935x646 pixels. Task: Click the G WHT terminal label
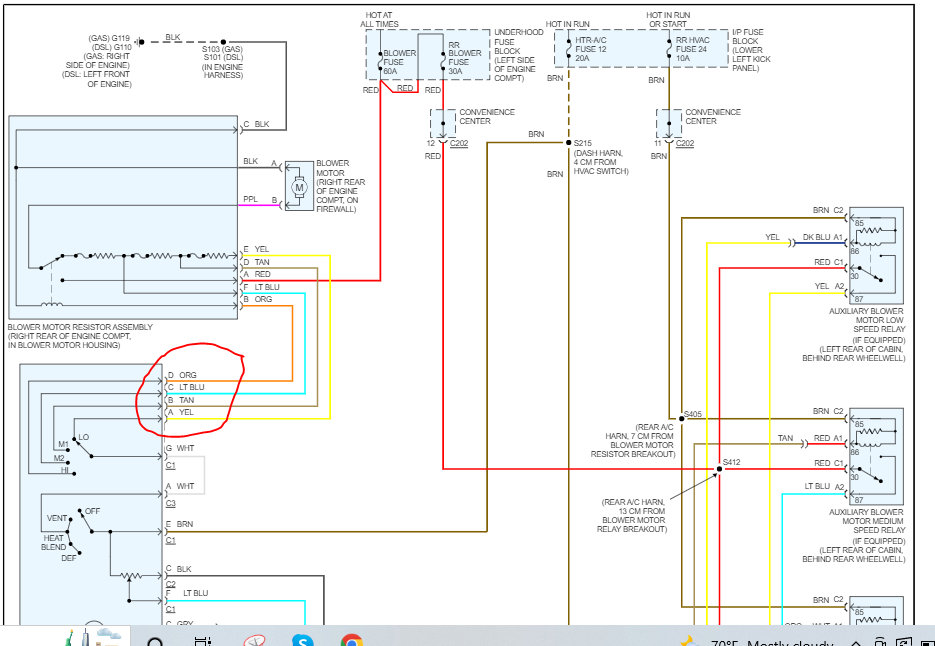click(181, 449)
